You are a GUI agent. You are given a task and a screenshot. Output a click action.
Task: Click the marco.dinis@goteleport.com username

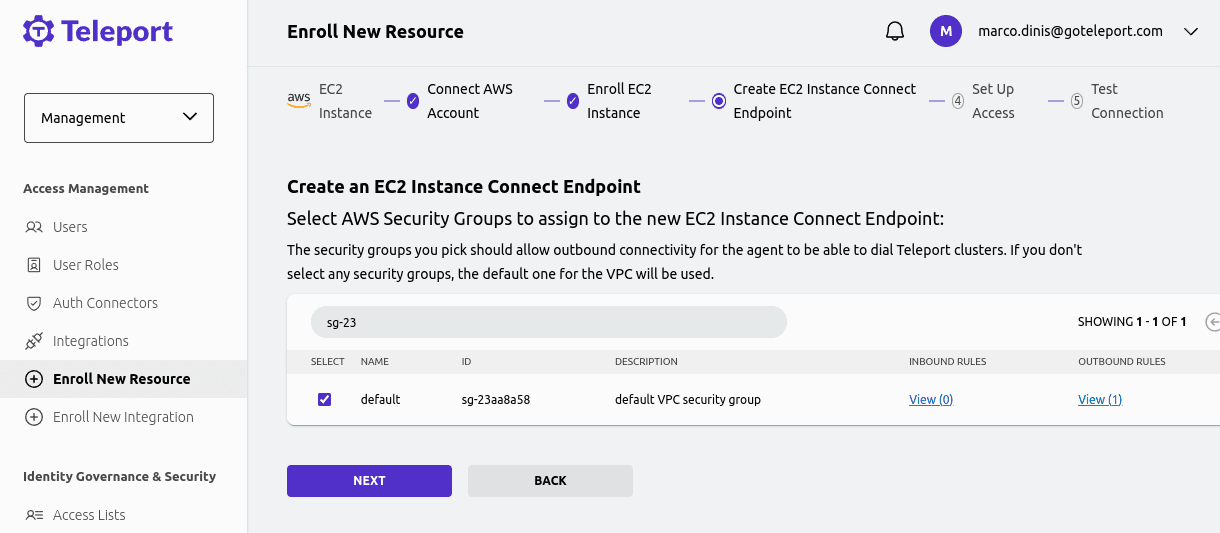[x=1070, y=31]
